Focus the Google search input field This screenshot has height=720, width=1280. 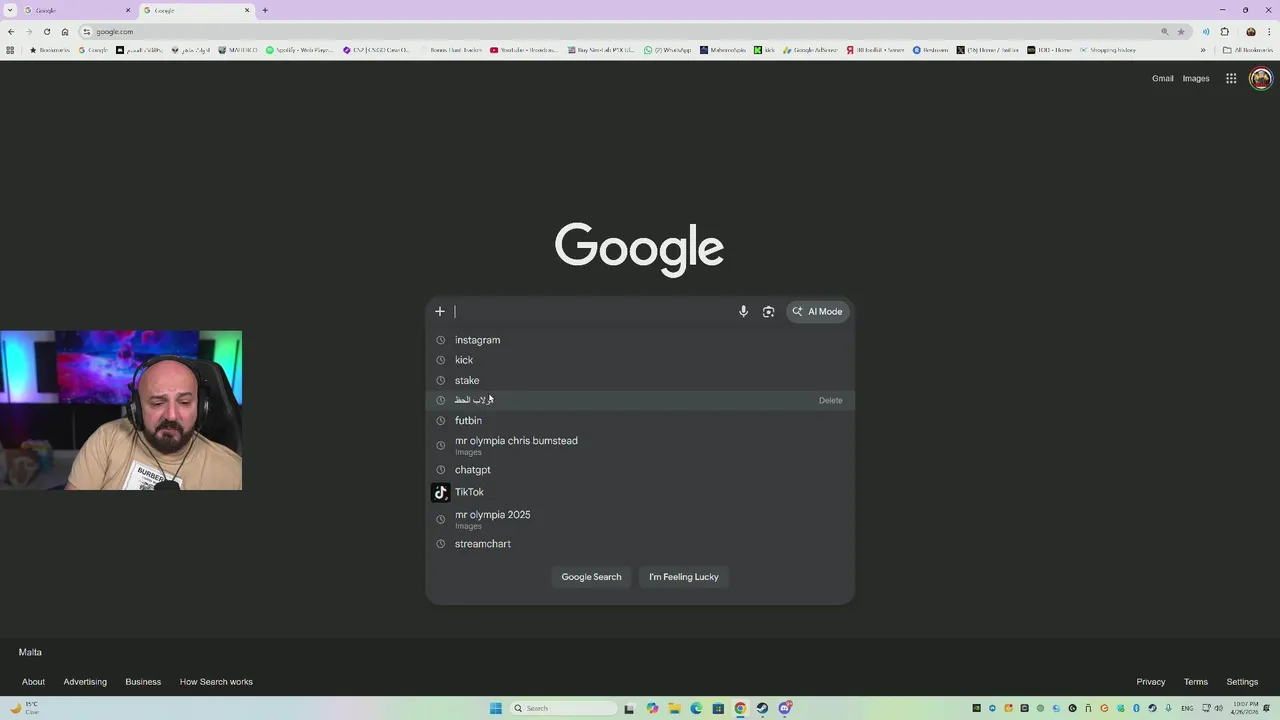click(592, 311)
